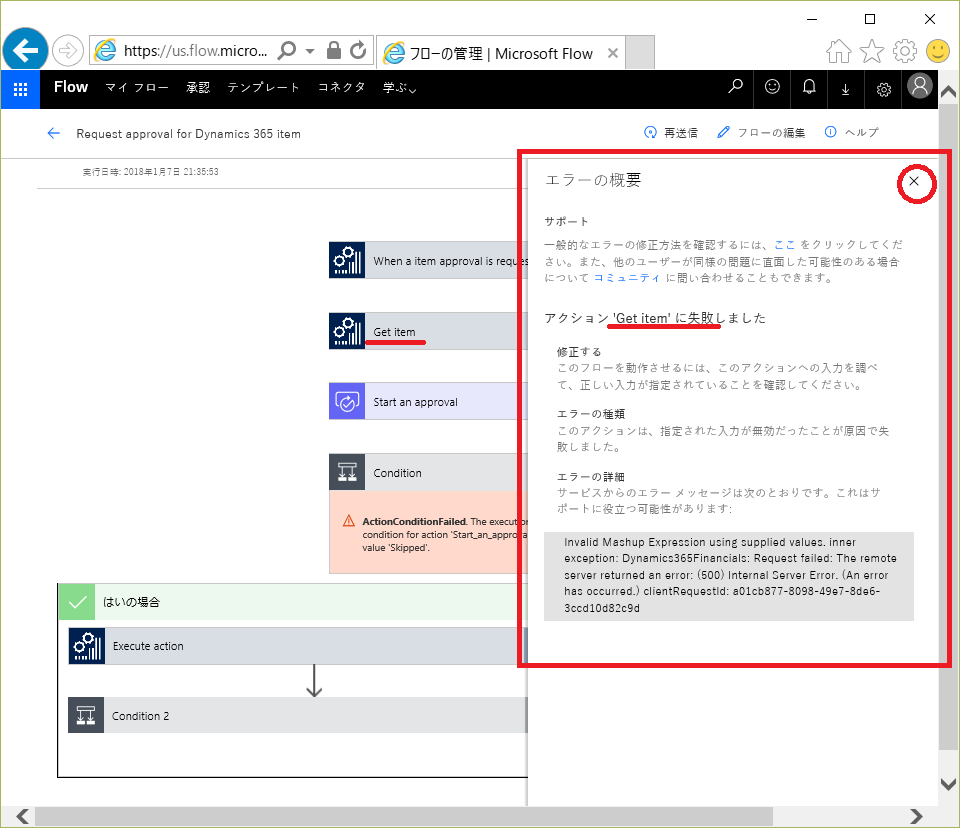Click the browser forward arrow button

67,51
